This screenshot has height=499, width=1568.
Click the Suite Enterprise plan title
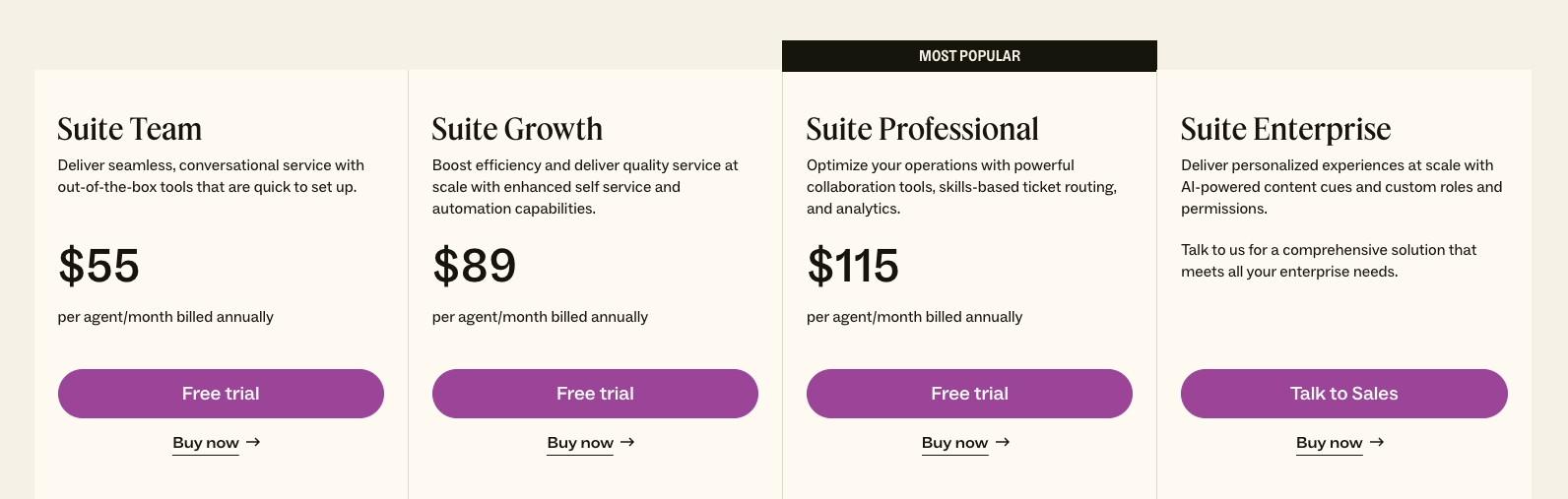tap(1285, 129)
